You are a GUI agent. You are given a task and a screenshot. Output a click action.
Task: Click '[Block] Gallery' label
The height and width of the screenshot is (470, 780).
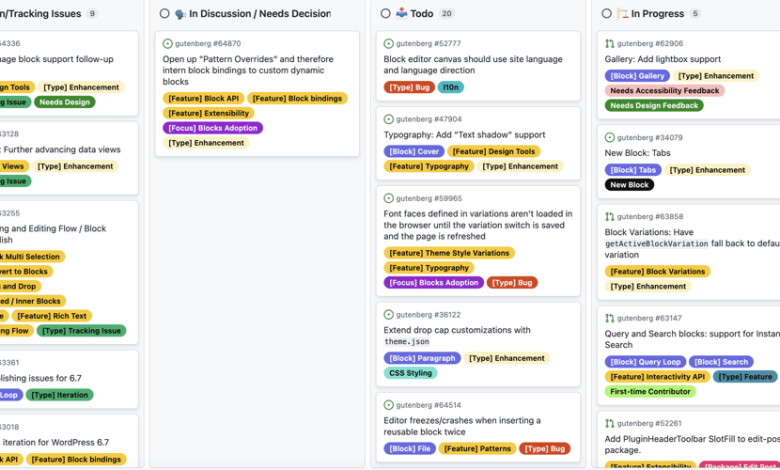[637, 76]
